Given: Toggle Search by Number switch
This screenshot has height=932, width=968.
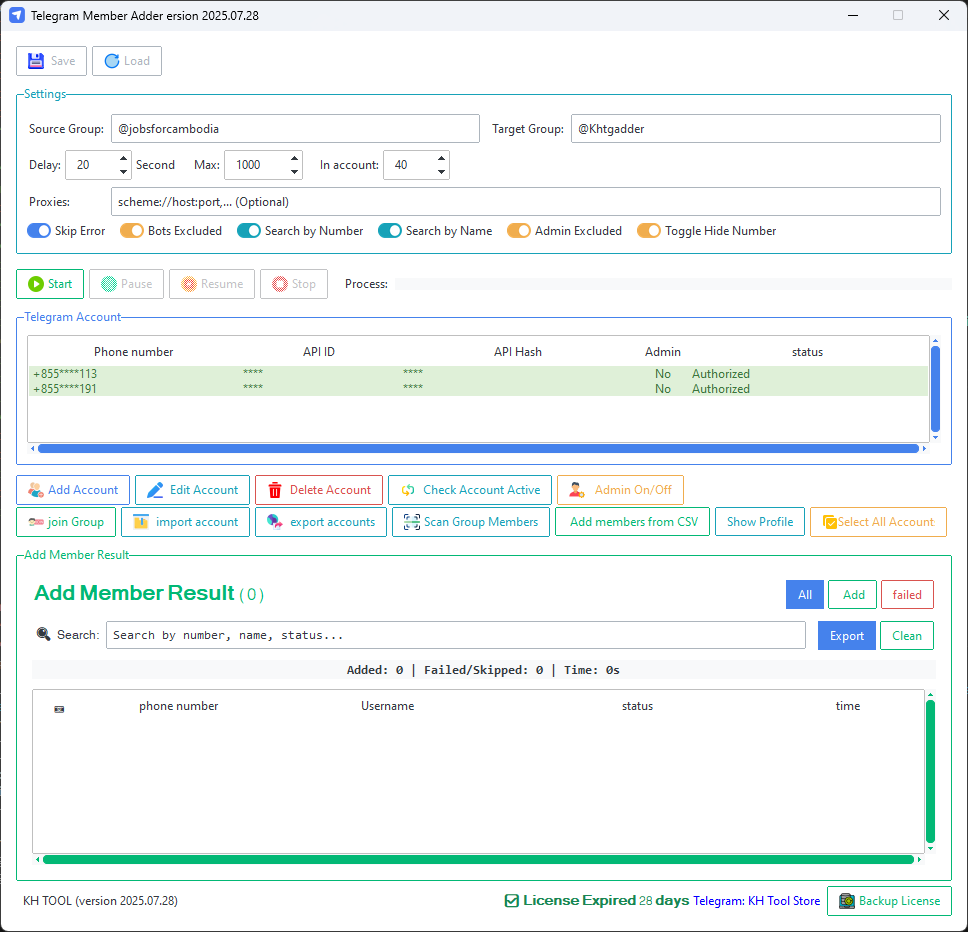Looking at the screenshot, I should [x=249, y=231].
